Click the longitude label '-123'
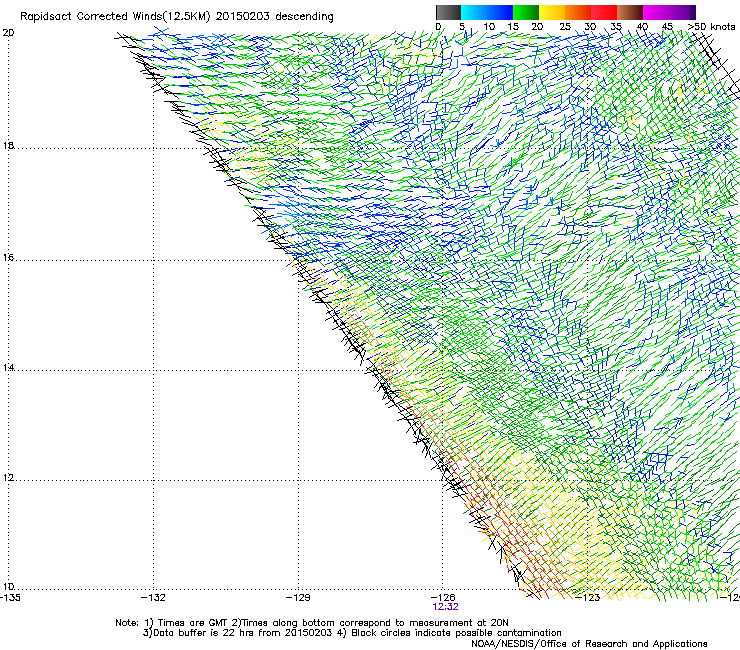The image size is (740, 650). point(588,598)
